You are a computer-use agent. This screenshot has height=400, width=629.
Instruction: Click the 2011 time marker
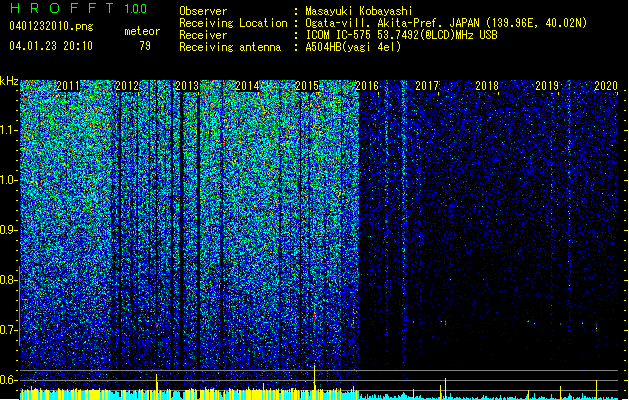68,86
